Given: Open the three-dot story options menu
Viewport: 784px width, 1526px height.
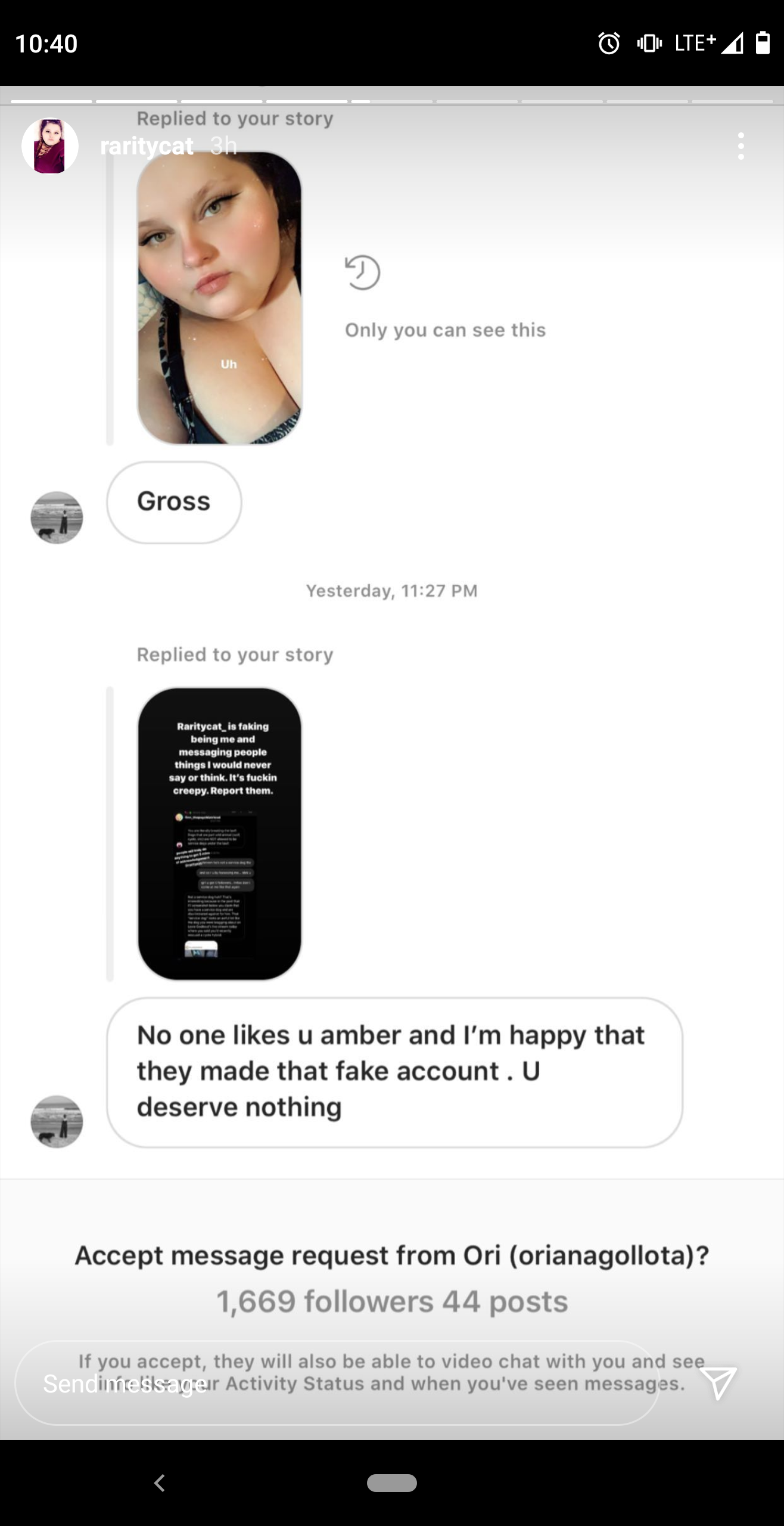Looking at the screenshot, I should [x=741, y=146].
